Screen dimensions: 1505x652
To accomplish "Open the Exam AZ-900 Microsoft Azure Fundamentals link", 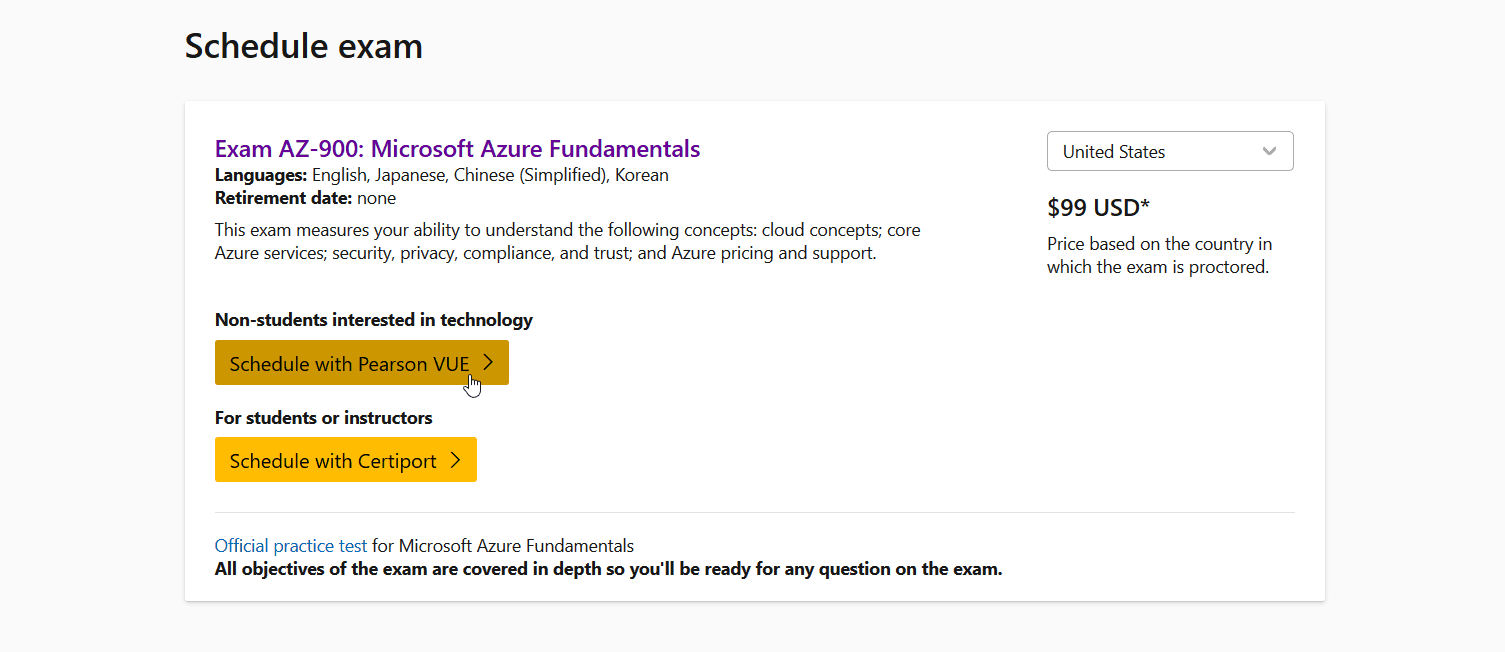I will click(457, 149).
